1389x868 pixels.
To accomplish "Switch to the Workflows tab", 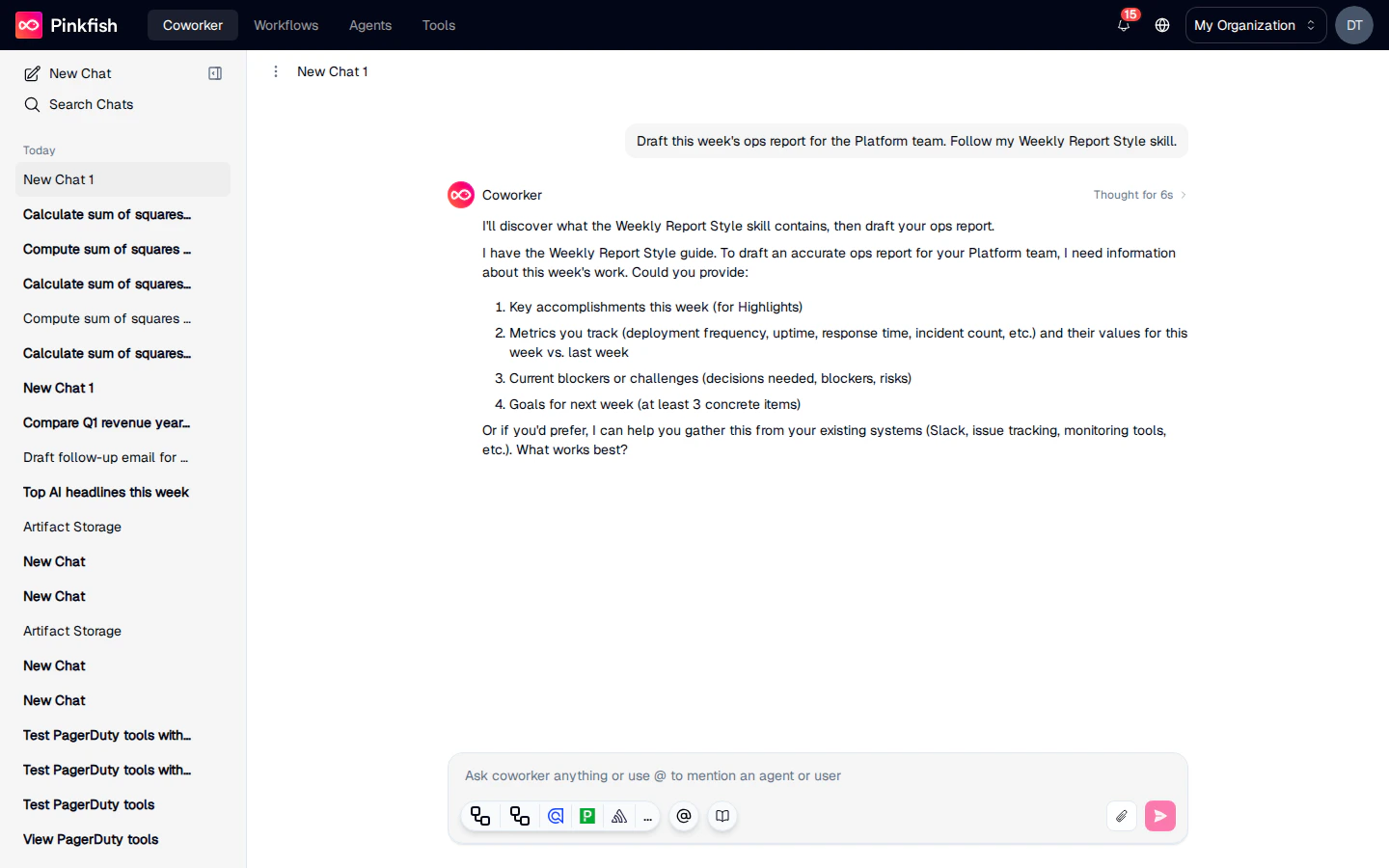I will (286, 25).
